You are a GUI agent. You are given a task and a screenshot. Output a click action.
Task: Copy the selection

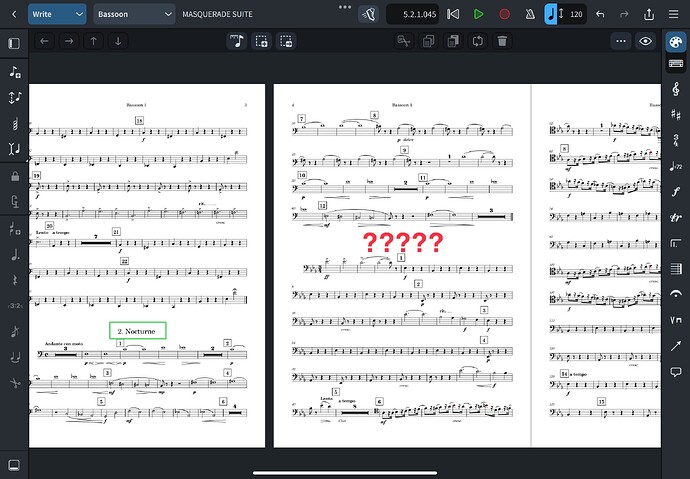pos(428,41)
